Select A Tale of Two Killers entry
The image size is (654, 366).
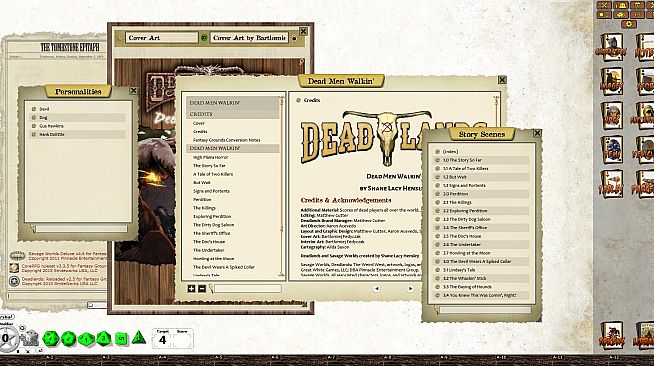[213, 174]
